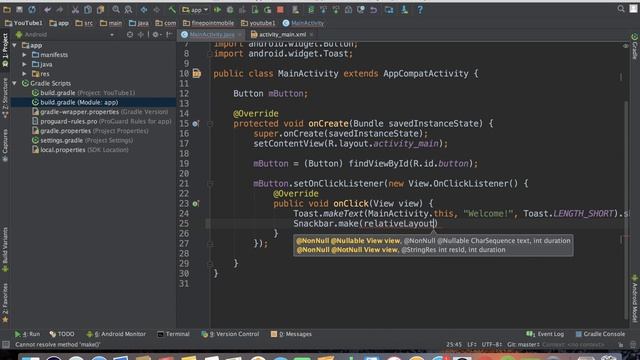This screenshot has height=360, width=640.
Task: Click the Paste toolbar icon
Action: (100, 9)
